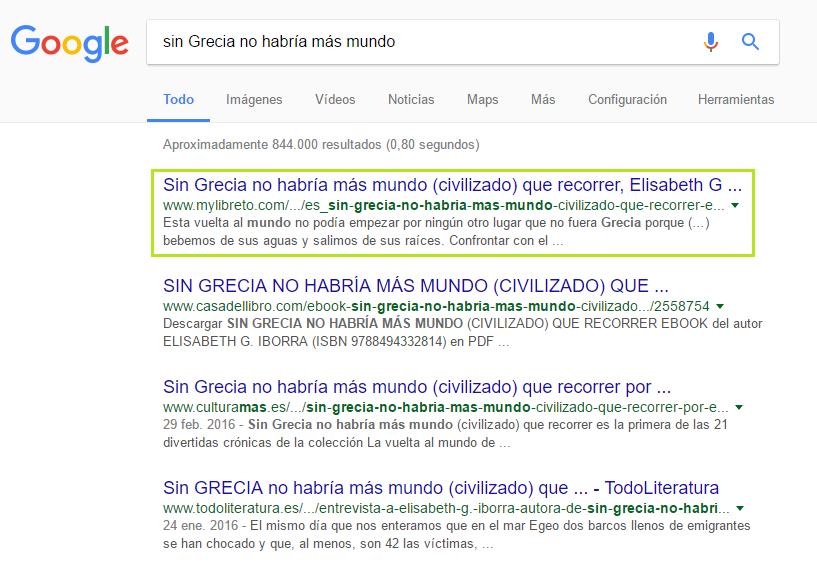Open the mylibreto.com result title link

(452, 185)
